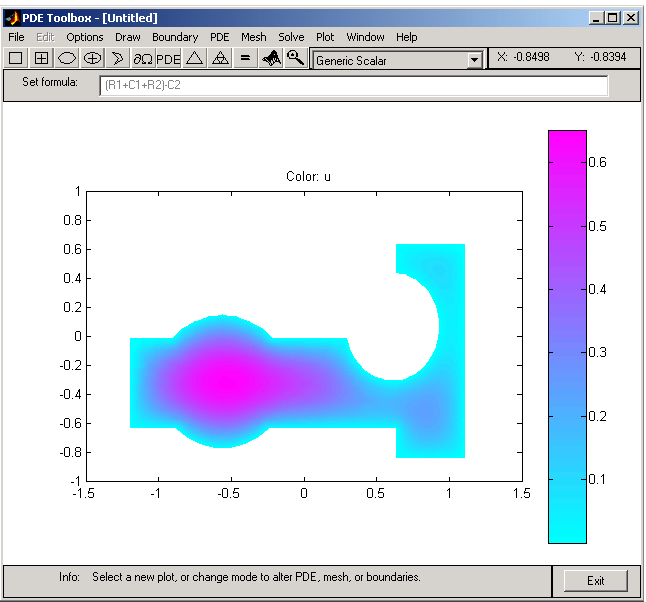Open the PDE menu

[x=220, y=37]
